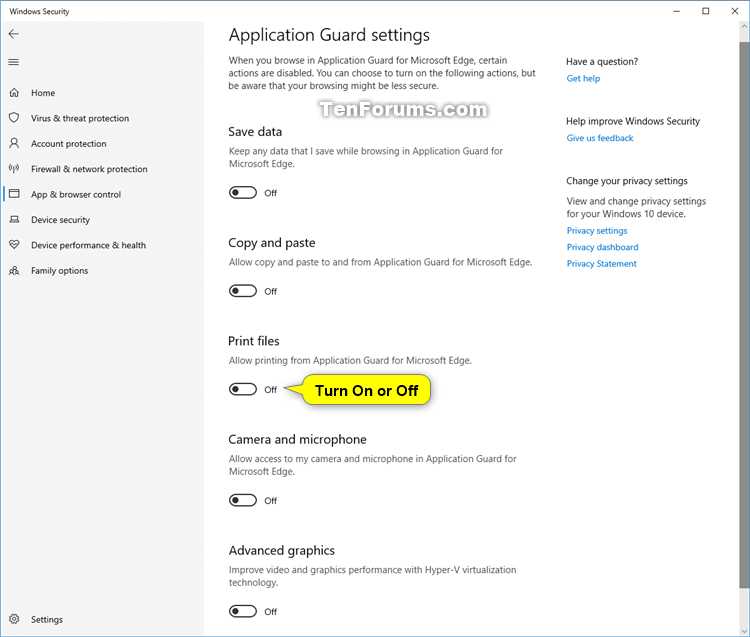Click the Print files heading
This screenshot has width=750, height=637.
click(254, 341)
